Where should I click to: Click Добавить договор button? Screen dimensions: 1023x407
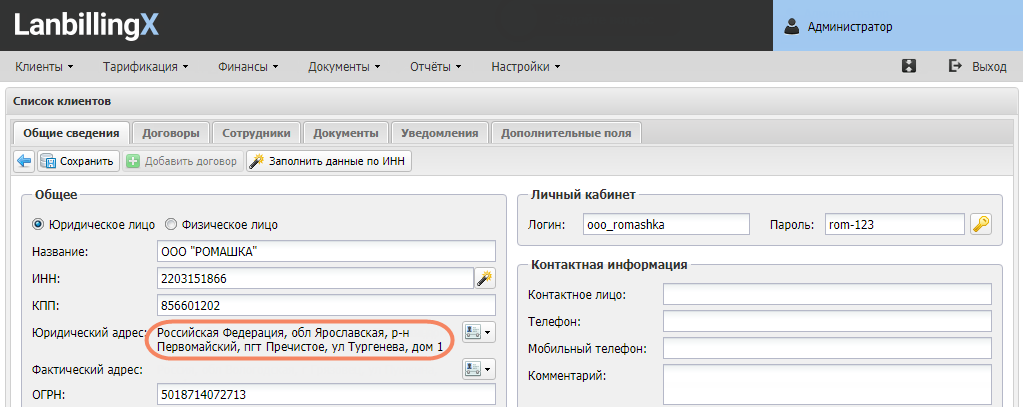(183, 161)
